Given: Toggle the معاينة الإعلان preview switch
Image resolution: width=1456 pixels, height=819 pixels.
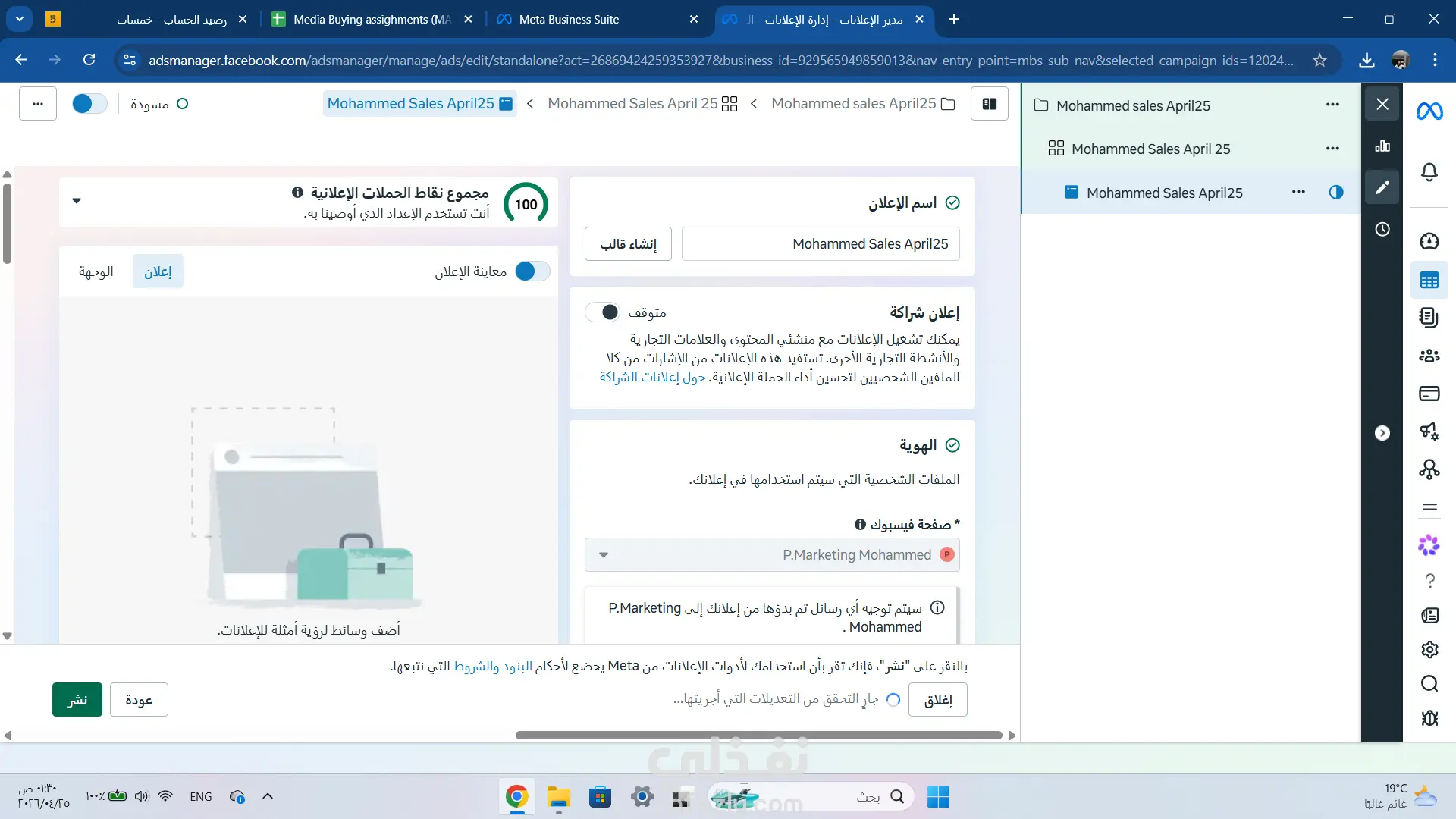Looking at the screenshot, I should point(532,271).
